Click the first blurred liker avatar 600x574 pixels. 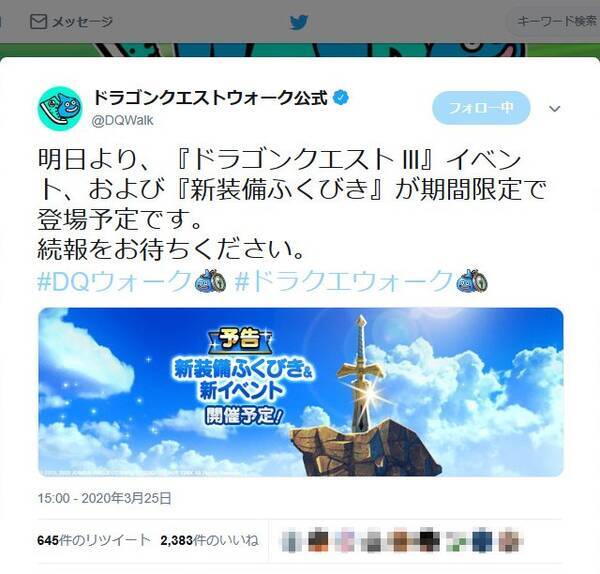[293, 540]
